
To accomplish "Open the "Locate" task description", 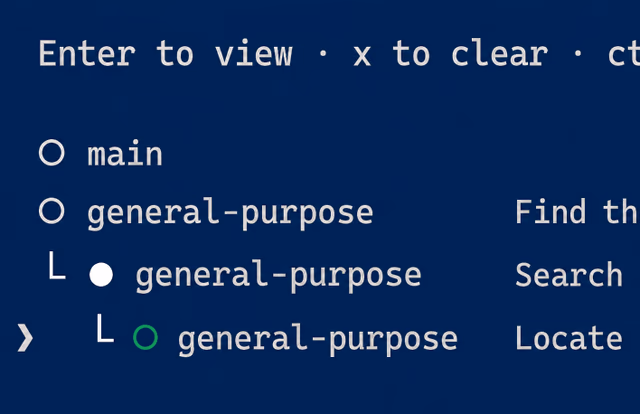I will pyautogui.click(x=569, y=337).
